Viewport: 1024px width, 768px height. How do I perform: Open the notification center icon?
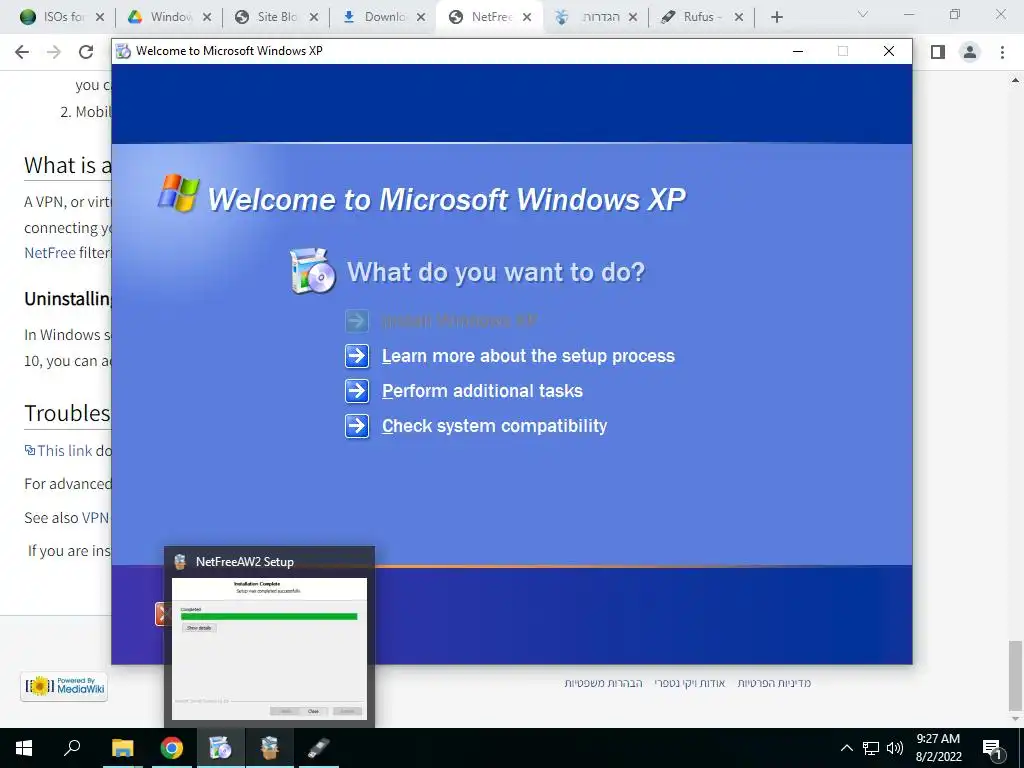pos(992,748)
